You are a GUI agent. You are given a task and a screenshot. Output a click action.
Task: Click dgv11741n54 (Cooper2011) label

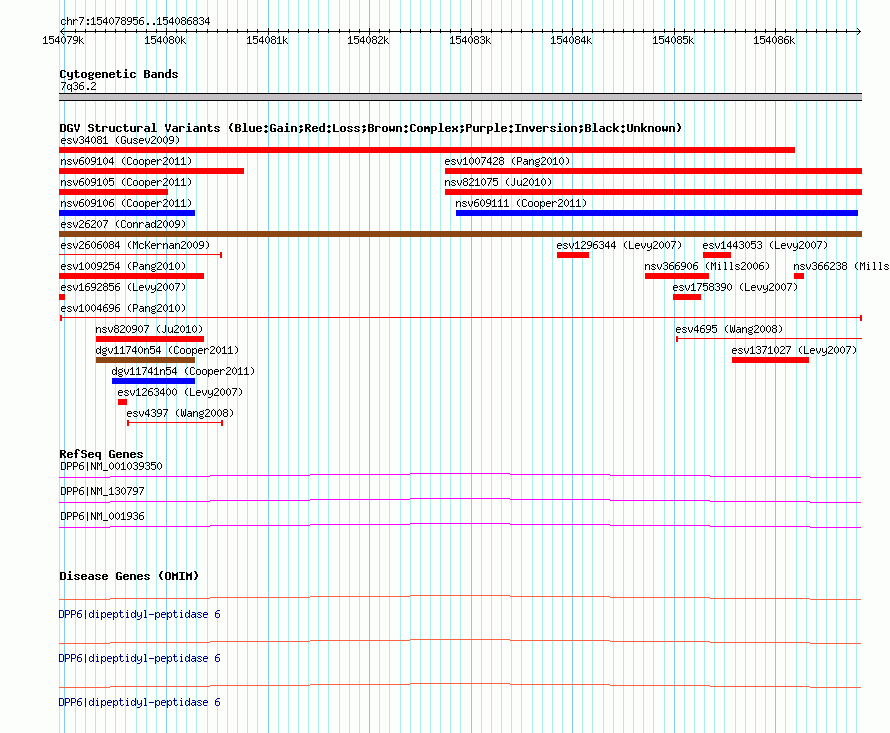click(183, 371)
